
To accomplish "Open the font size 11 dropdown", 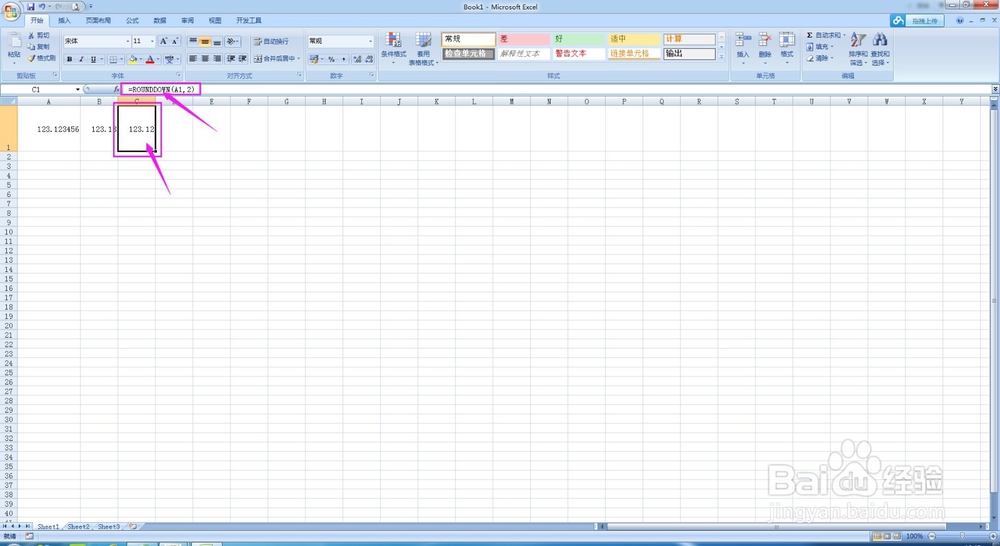I will [152, 41].
